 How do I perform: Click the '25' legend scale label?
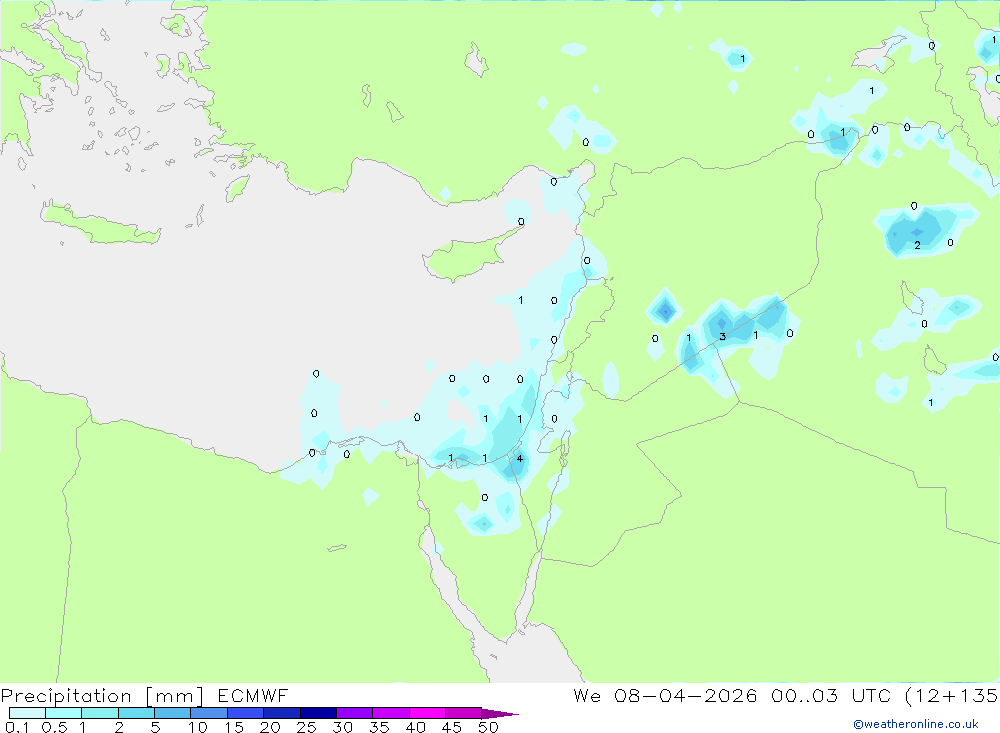(x=306, y=727)
